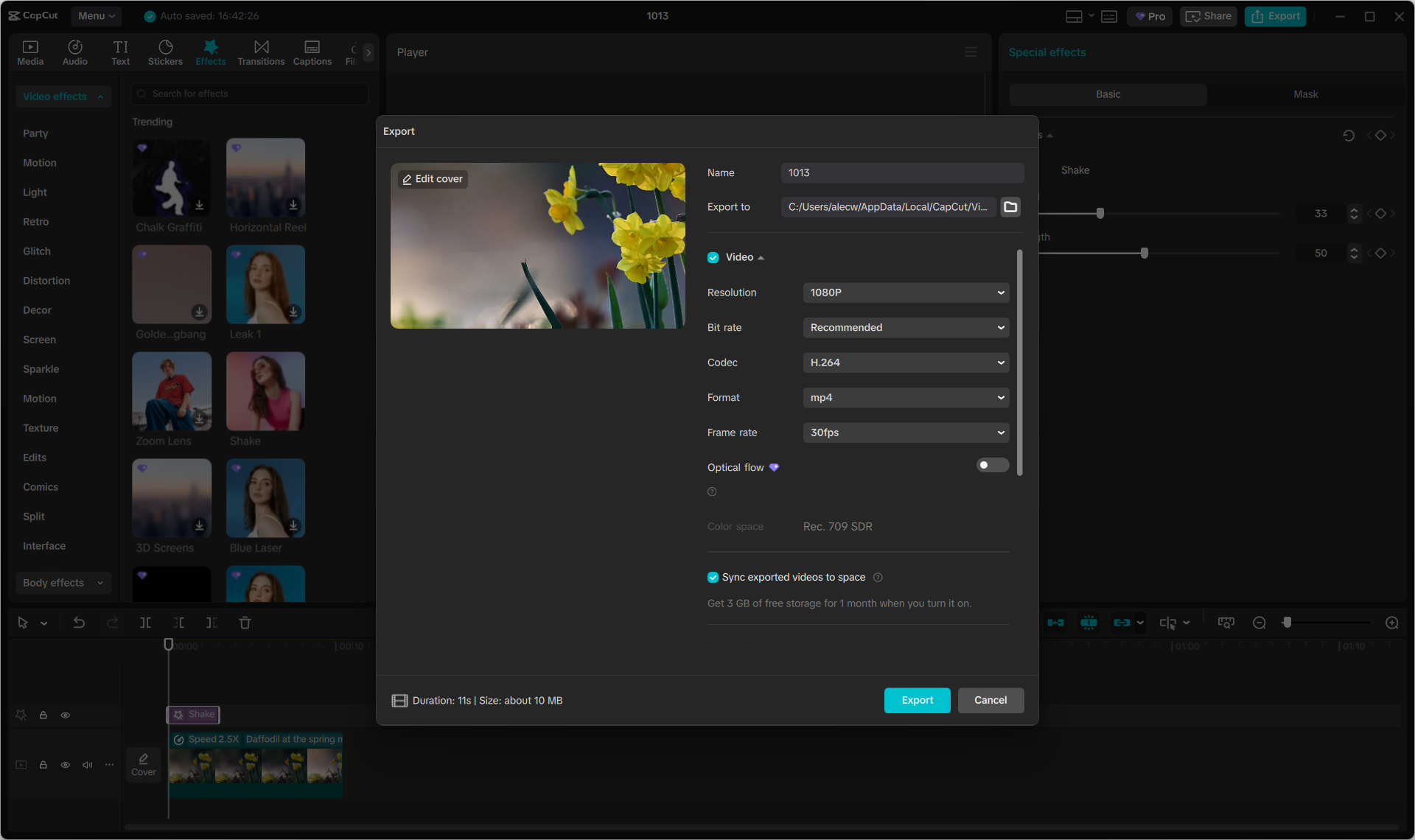Click the Name field containing 1013

click(903, 173)
